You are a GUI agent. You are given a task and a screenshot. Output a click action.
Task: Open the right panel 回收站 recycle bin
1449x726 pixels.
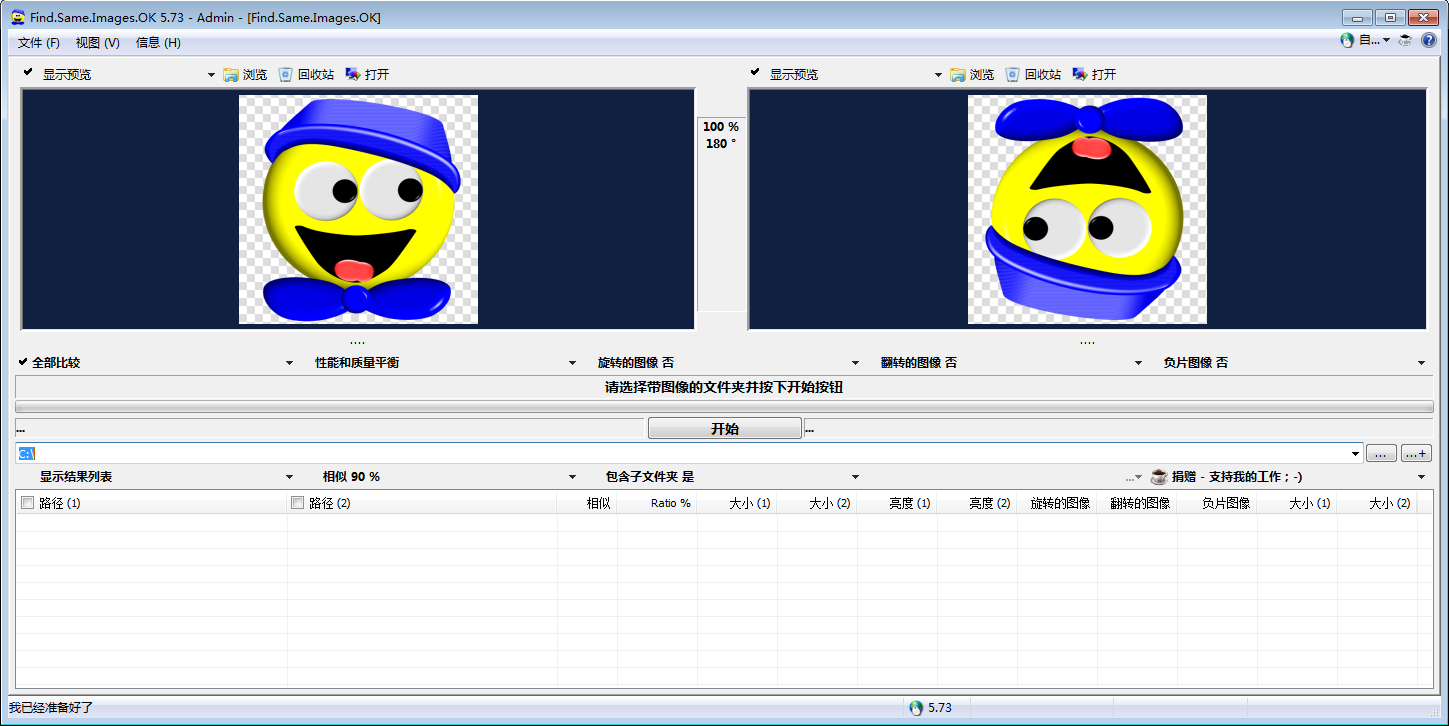pyautogui.click(x=1013, y=75)
